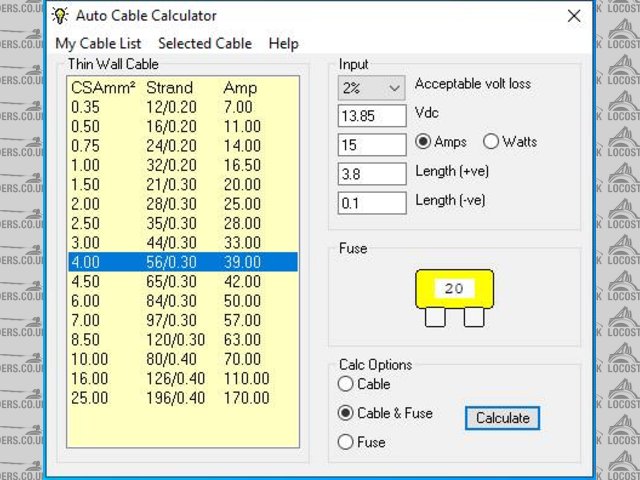Select the 10.00 mm² 80/0.40 cable row
Viewport: 640px width, 480px height.
(x=183, y=359)
